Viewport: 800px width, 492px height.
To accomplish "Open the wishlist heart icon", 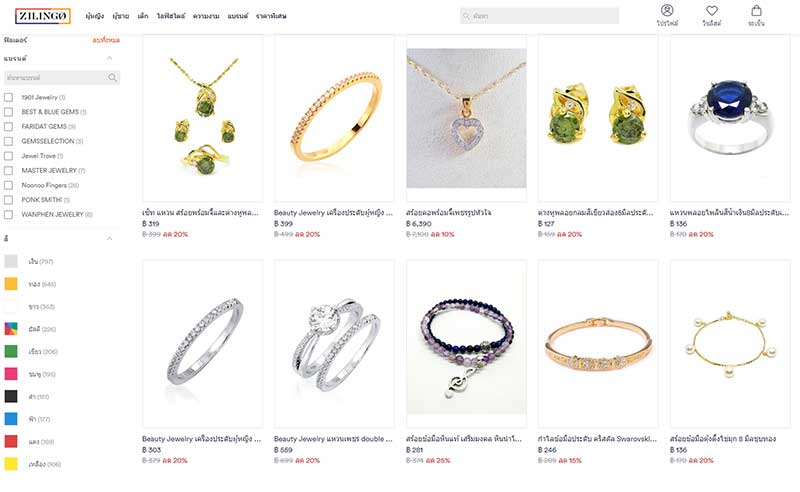I will point(712,10).
